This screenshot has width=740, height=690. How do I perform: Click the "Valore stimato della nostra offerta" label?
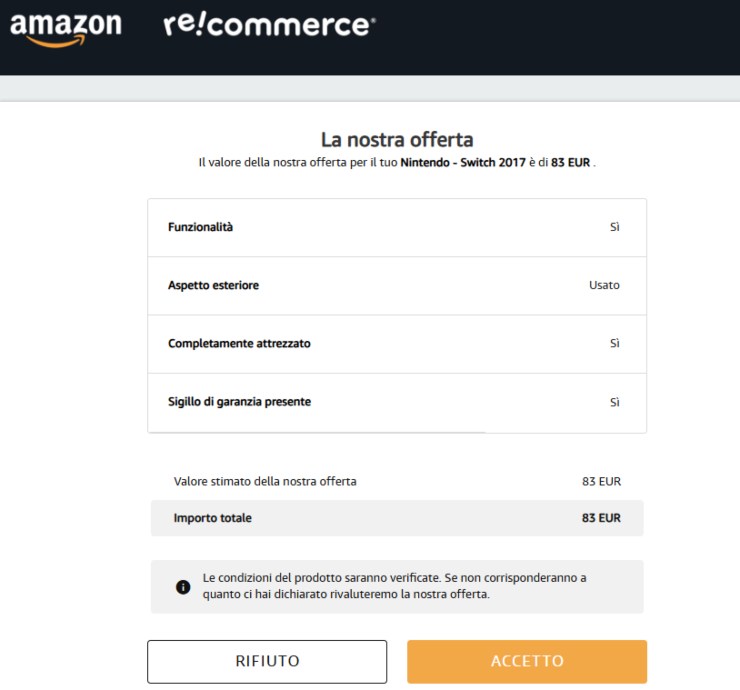click(265, 481)
